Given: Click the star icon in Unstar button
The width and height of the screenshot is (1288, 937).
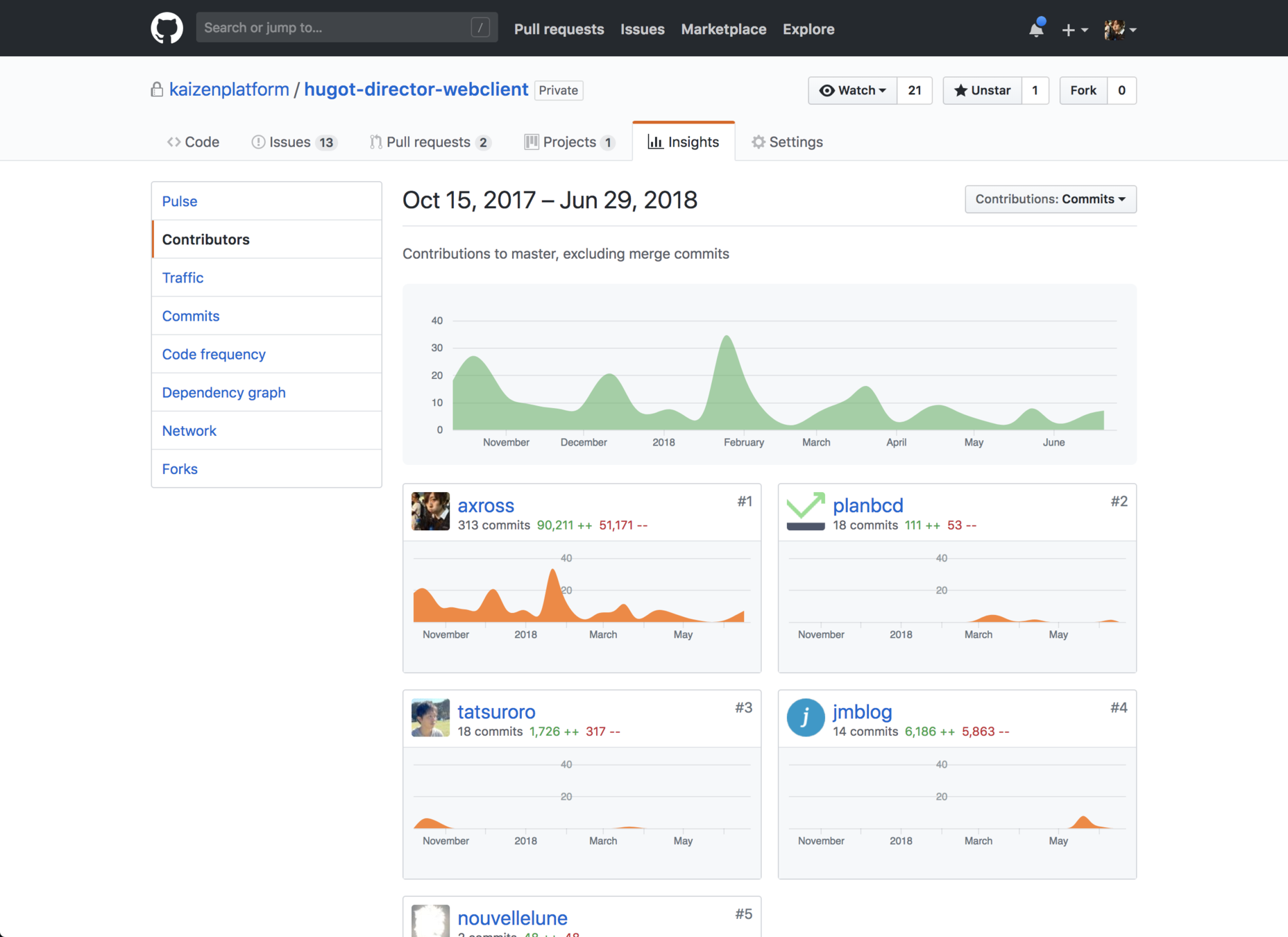Looking at the screenshot, I should (x=960, y=90).
